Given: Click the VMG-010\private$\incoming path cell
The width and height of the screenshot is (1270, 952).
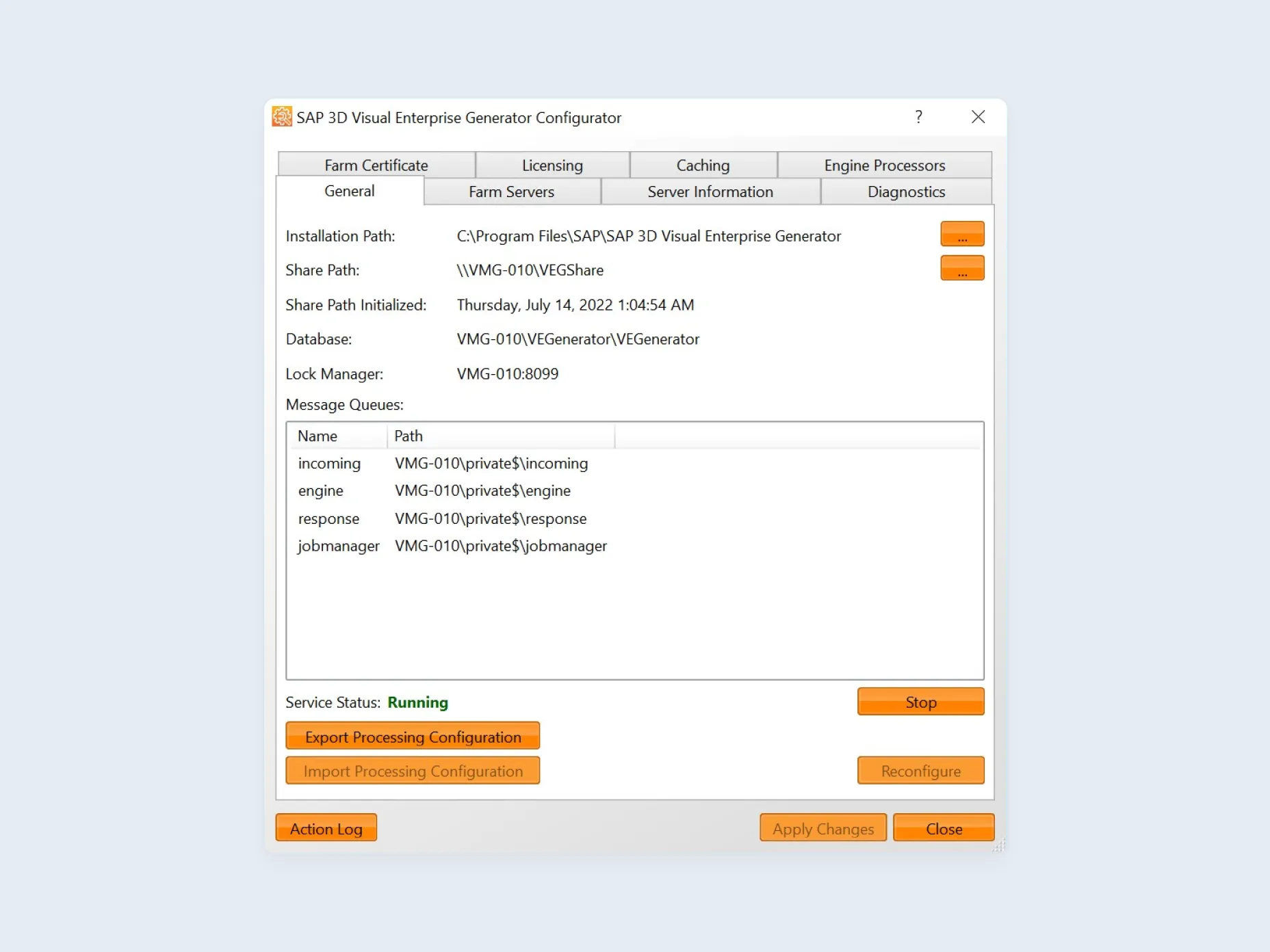Looking at the screenshot, I should [491, 463].
